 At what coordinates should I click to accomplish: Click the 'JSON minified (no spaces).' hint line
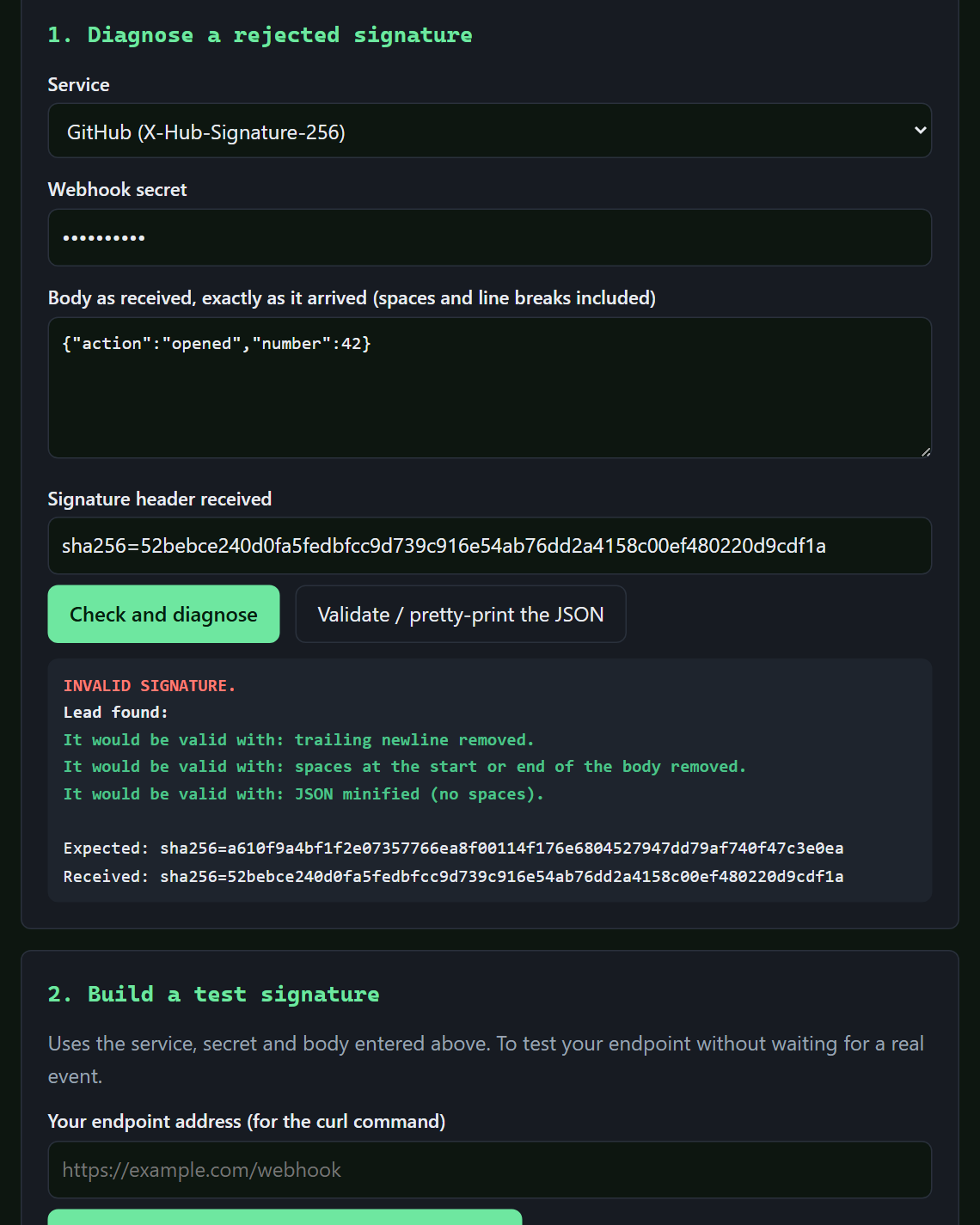click(x=304, y=793)
